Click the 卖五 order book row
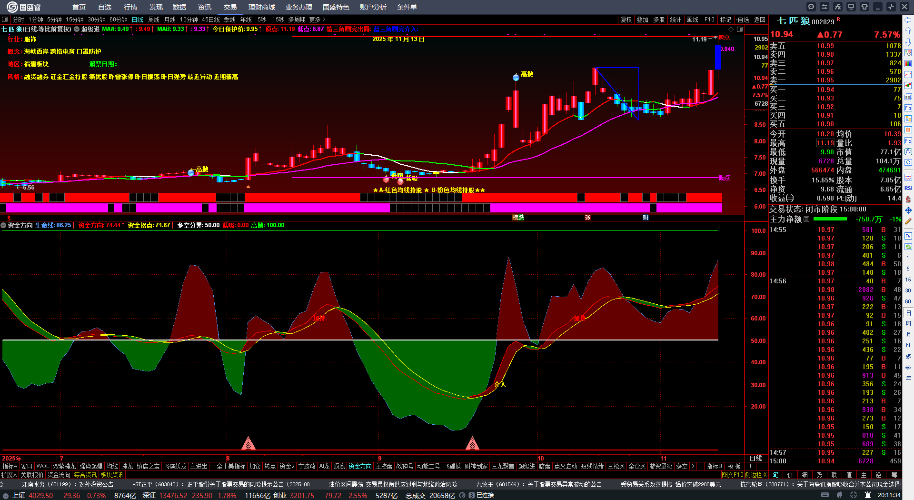 tap(835, 45)
